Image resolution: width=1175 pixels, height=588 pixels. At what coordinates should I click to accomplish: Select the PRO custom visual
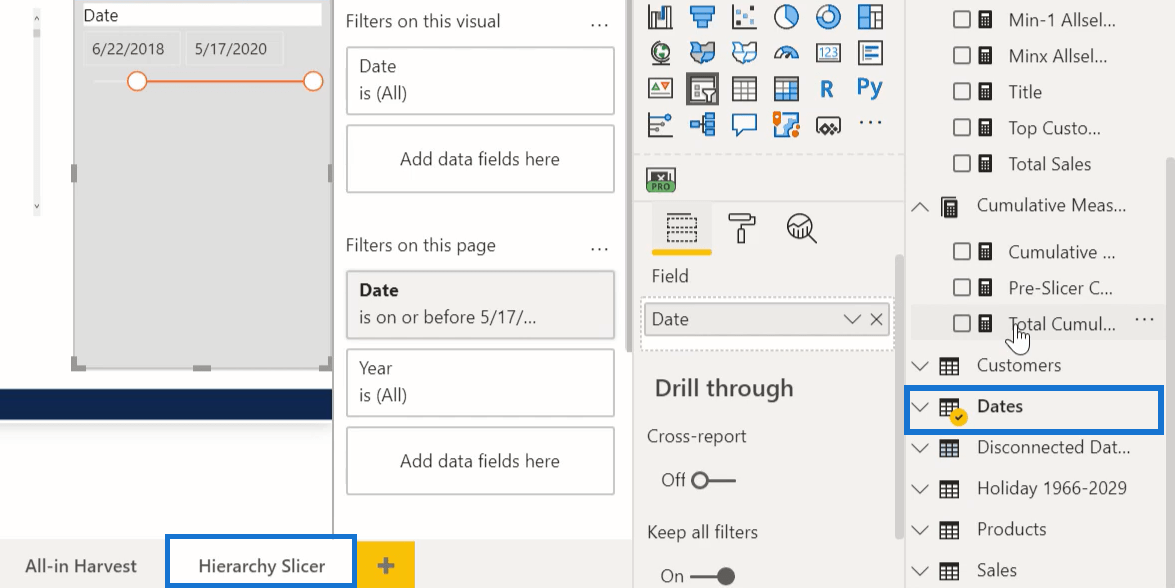[x=660, y=180]
